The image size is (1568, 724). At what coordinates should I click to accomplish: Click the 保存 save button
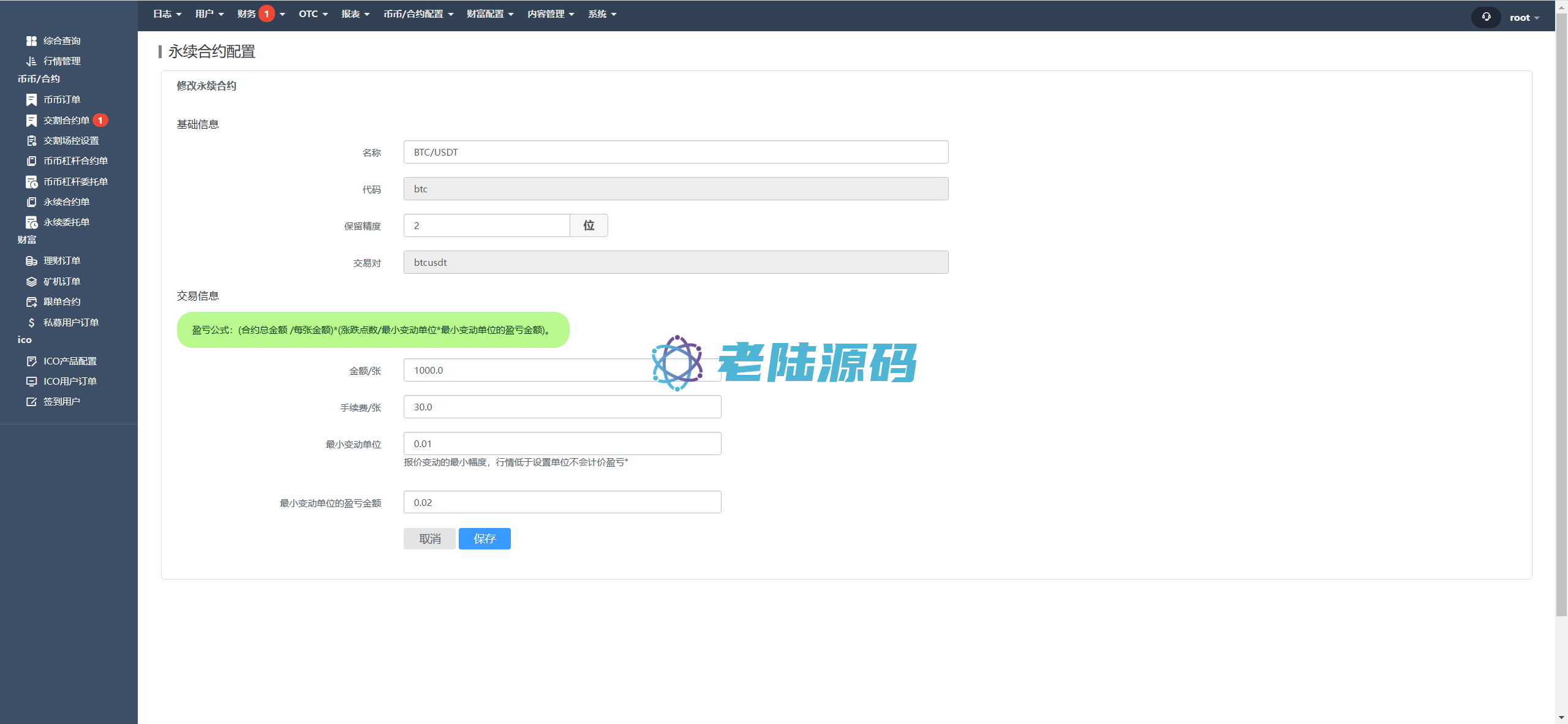tap(484, 538)
